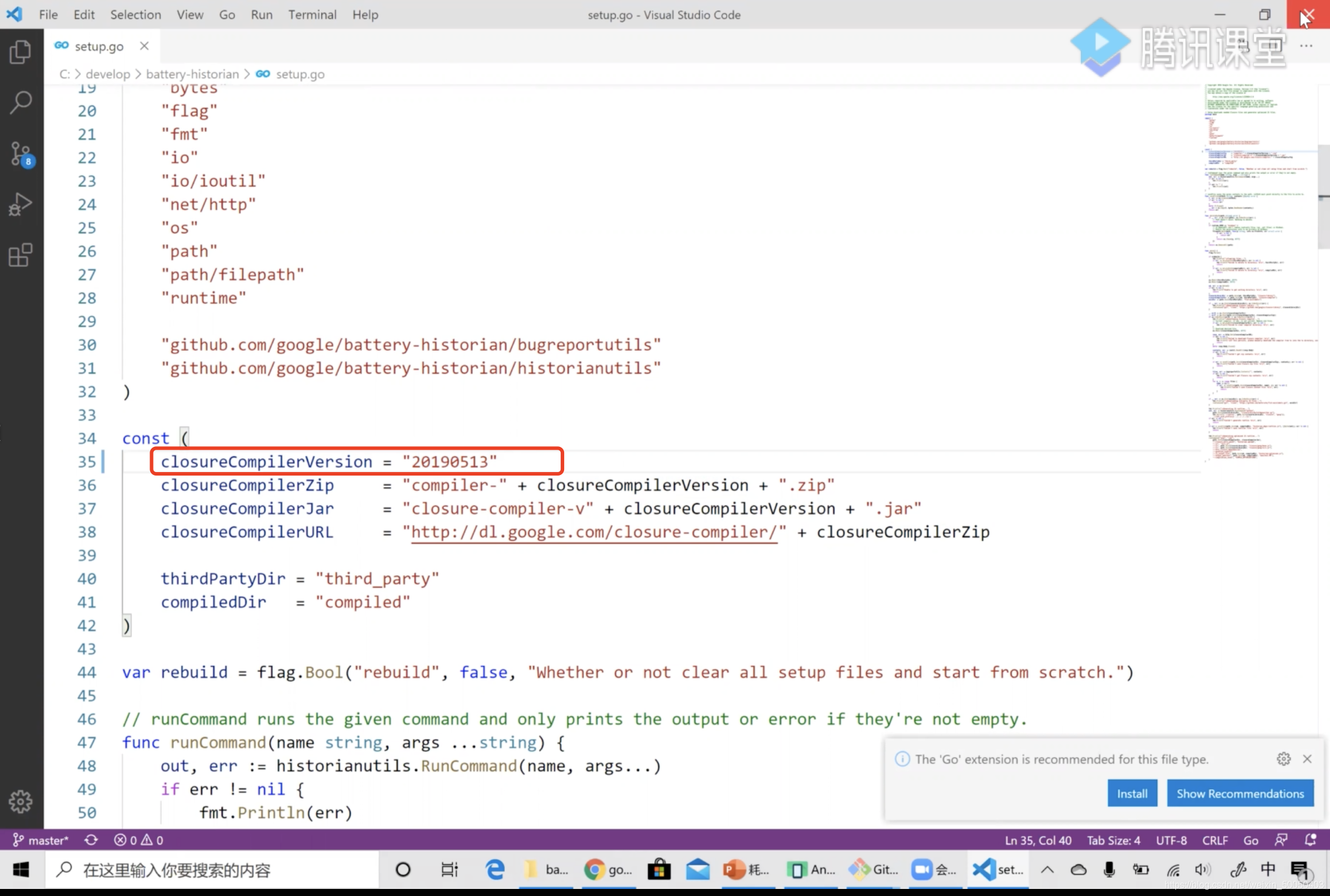Viewport: 1330px width, 896px height.
Task: Dismiss the Go extension notification
Action: 1307,759
